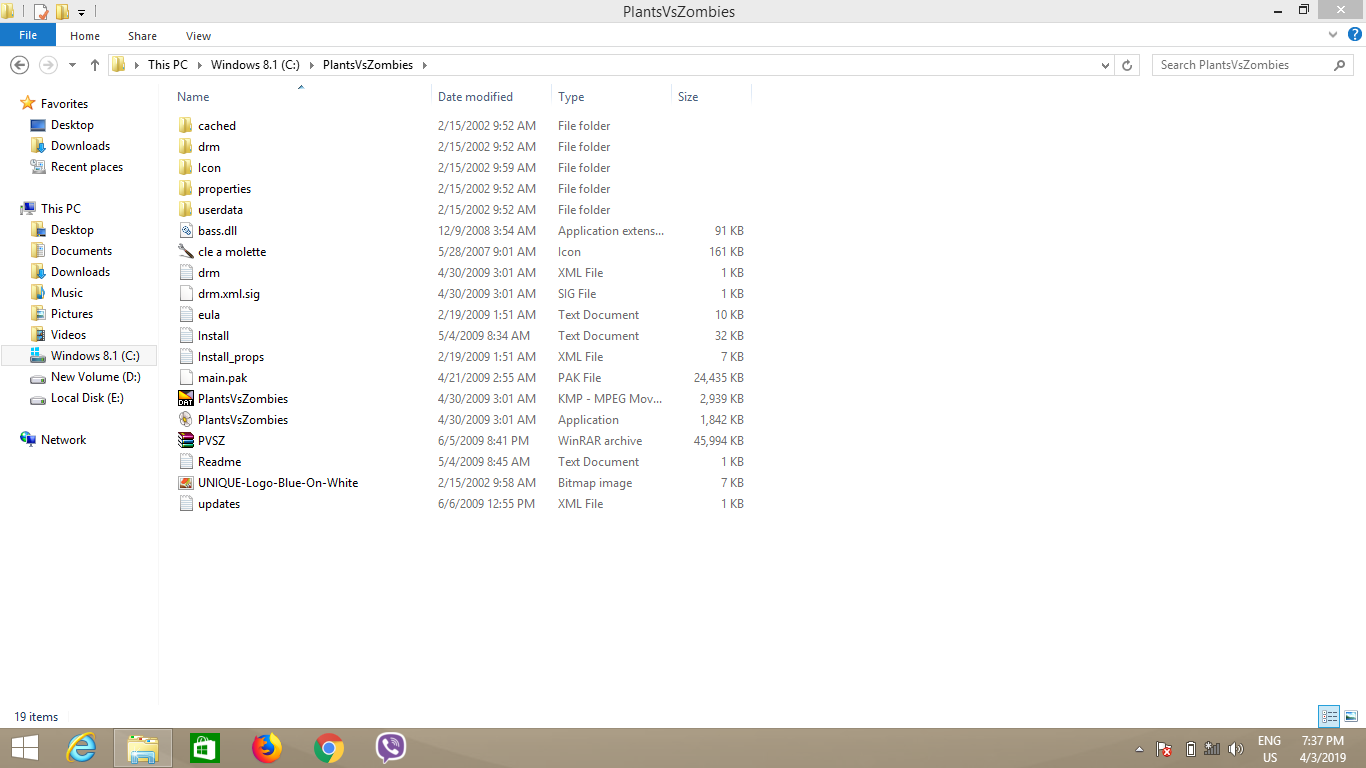Click PlantsVsZombies in the address breadcrumb

pyautogui.click(x=368, y=65)
